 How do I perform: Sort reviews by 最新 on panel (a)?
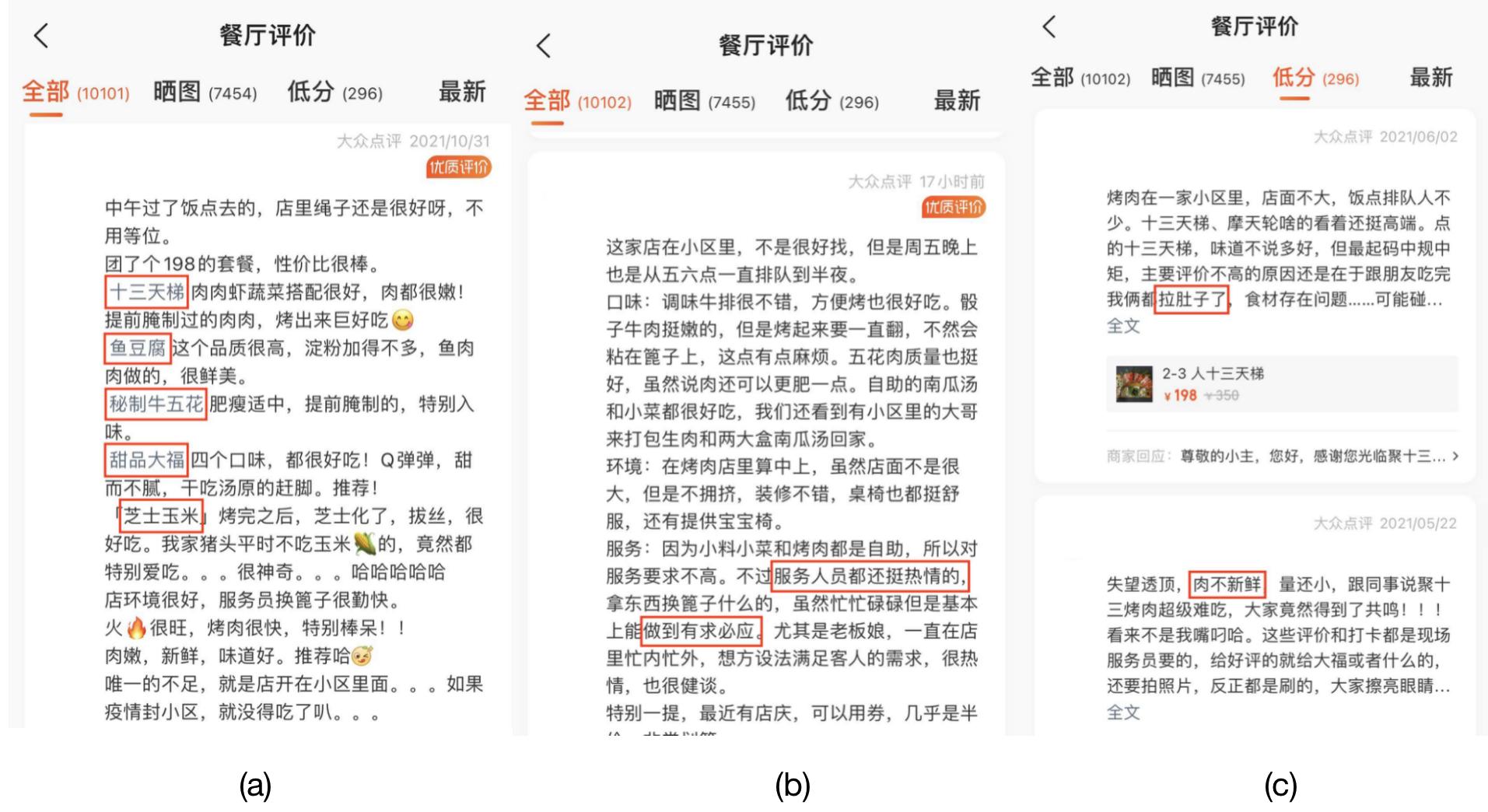(x=464, y=91)
